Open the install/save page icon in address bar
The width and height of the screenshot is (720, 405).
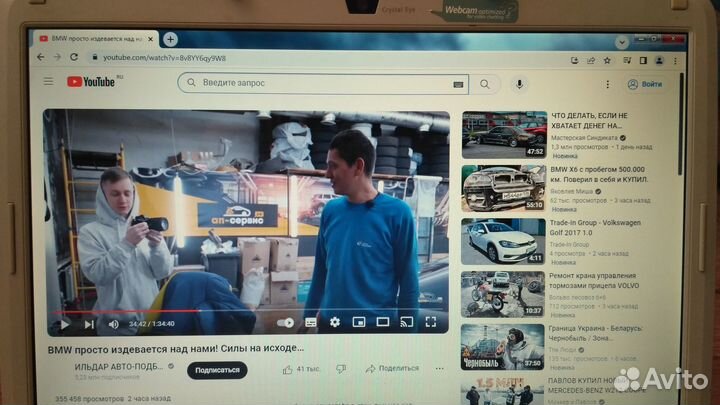pyautogui.click(x=574, y=60)
